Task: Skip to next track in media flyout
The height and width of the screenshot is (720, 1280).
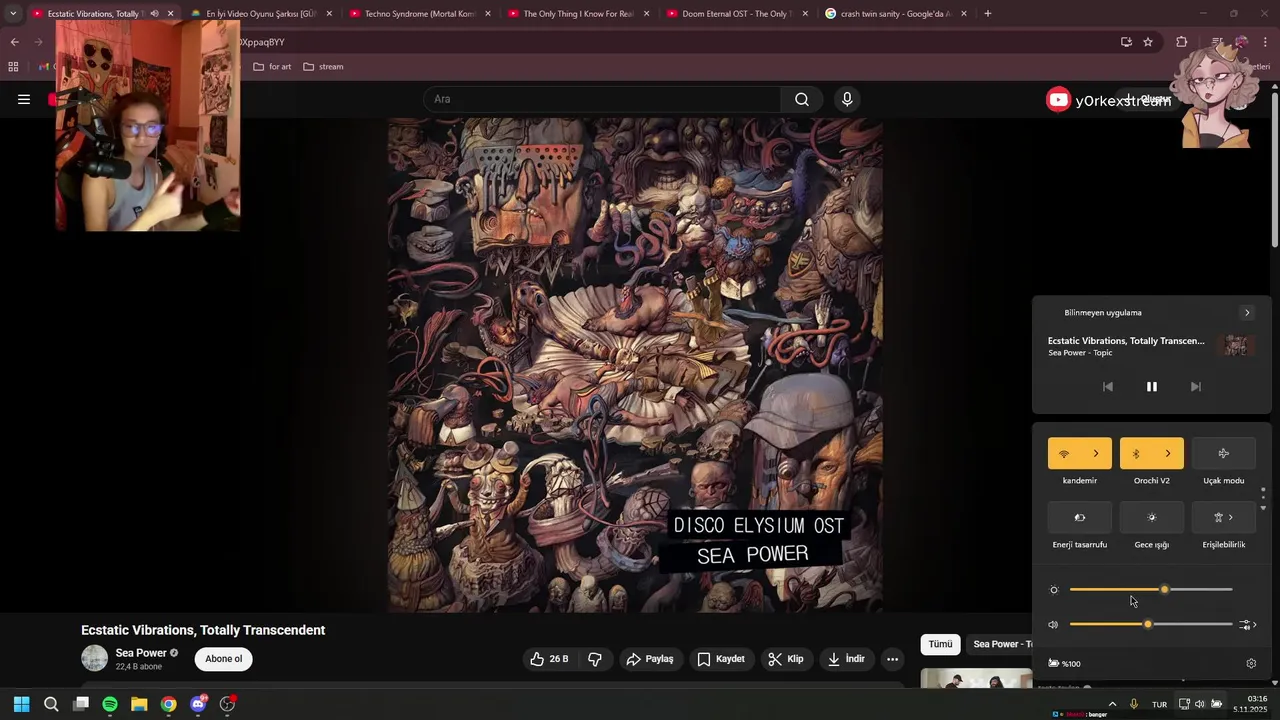Action: point(1196,387)
